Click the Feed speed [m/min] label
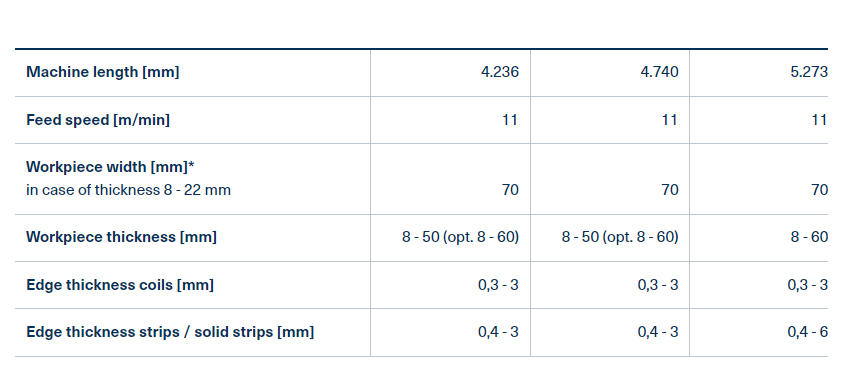Viewport: 851px width, 372px height. point(98,120)
